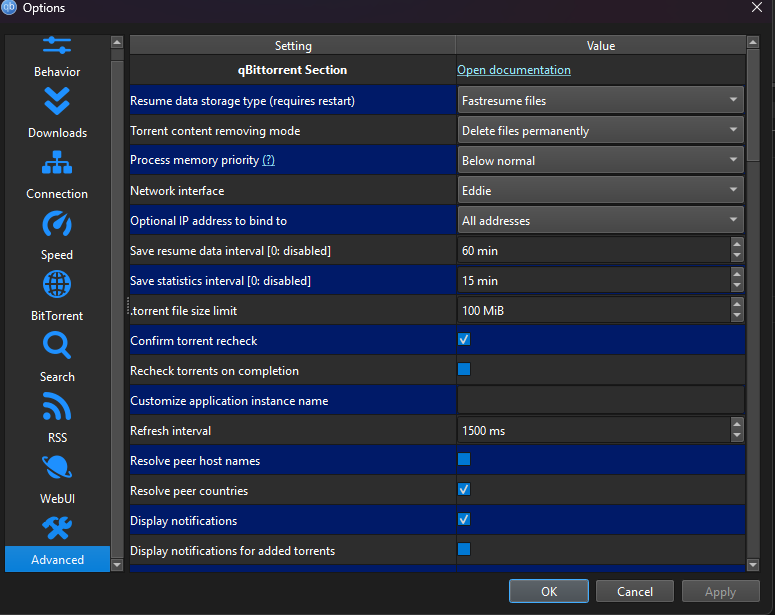The image size is (775, 615).
Task: Open Optional IP address bind dropdown
Action: click(x=601, y=220)
